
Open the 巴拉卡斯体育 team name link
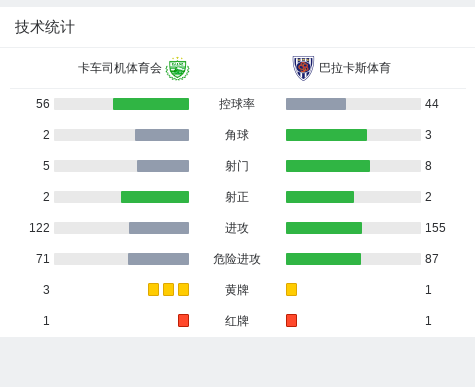tap(355, 68)
